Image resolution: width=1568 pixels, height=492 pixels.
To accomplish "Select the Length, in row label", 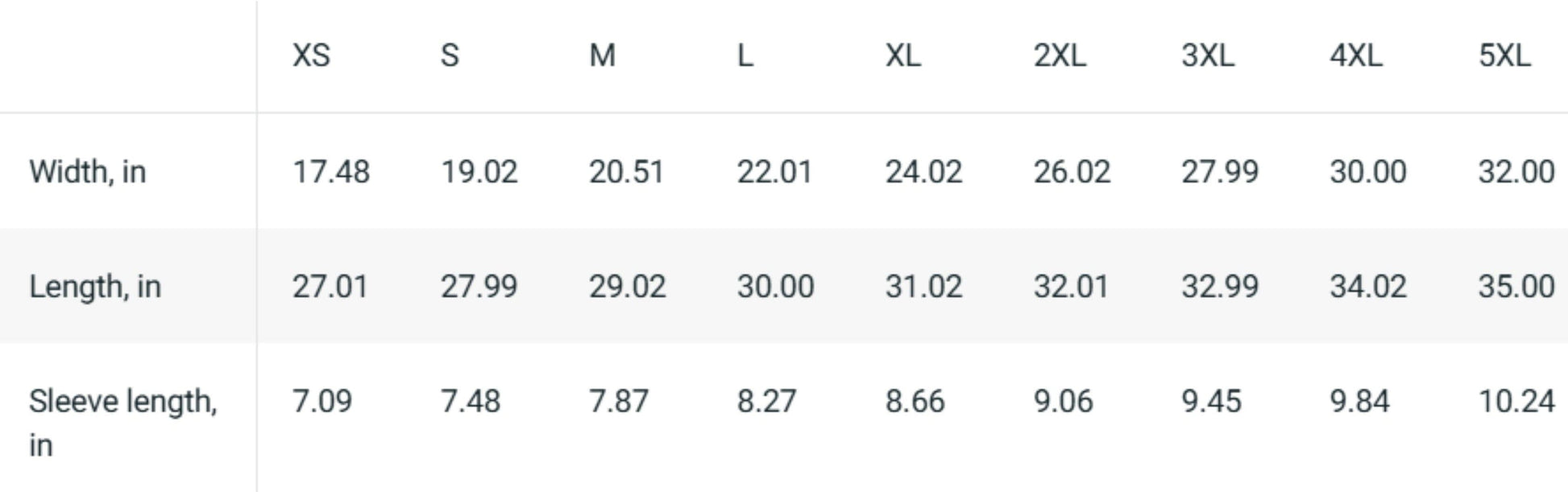I will click(95, 287).
